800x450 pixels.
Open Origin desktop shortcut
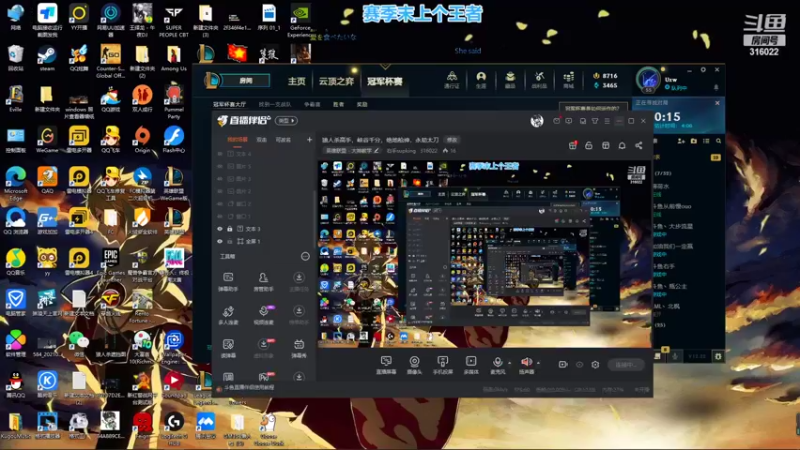point(142,140)
